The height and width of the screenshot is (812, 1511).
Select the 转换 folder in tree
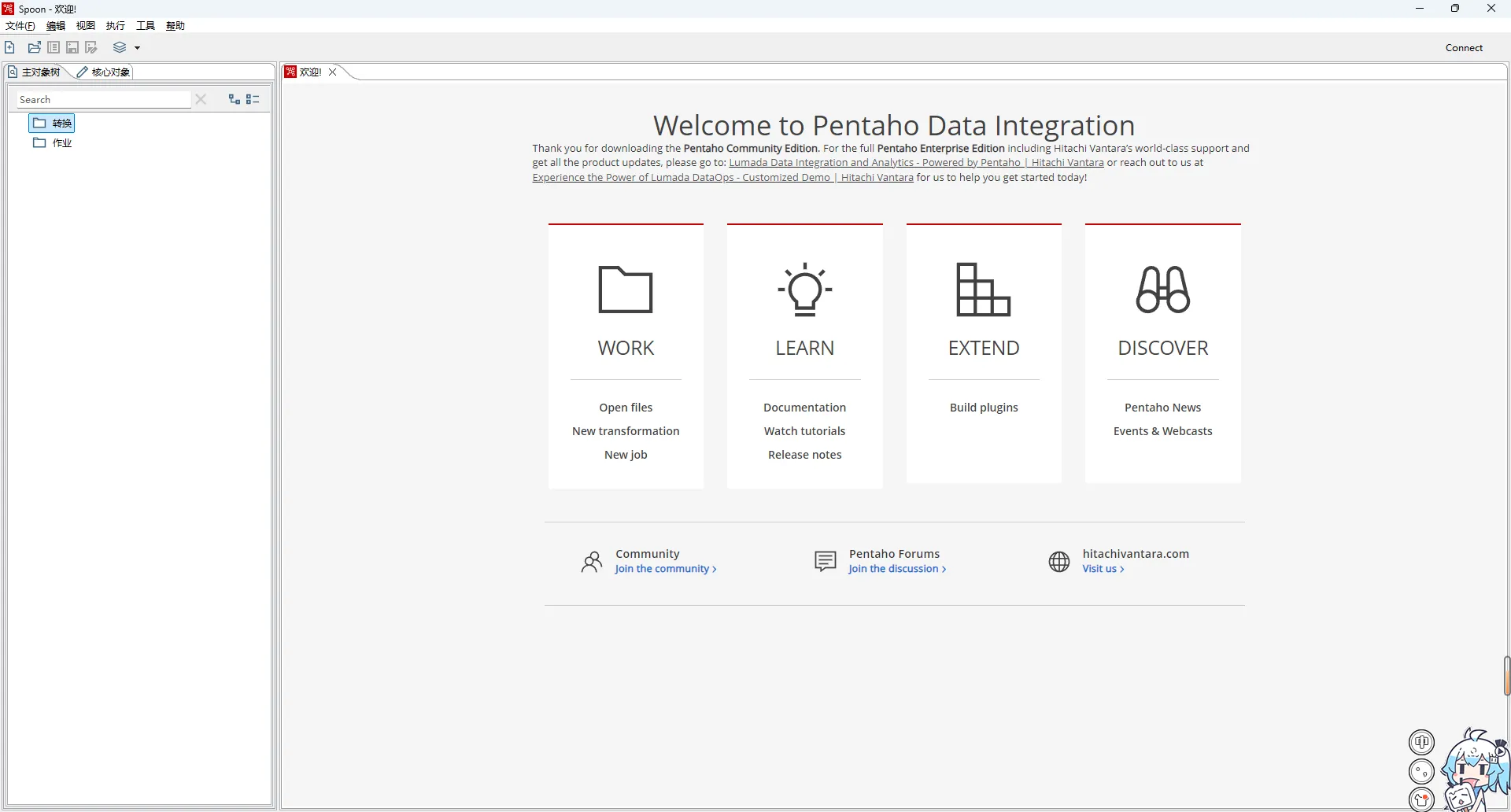tap(52, 123)
